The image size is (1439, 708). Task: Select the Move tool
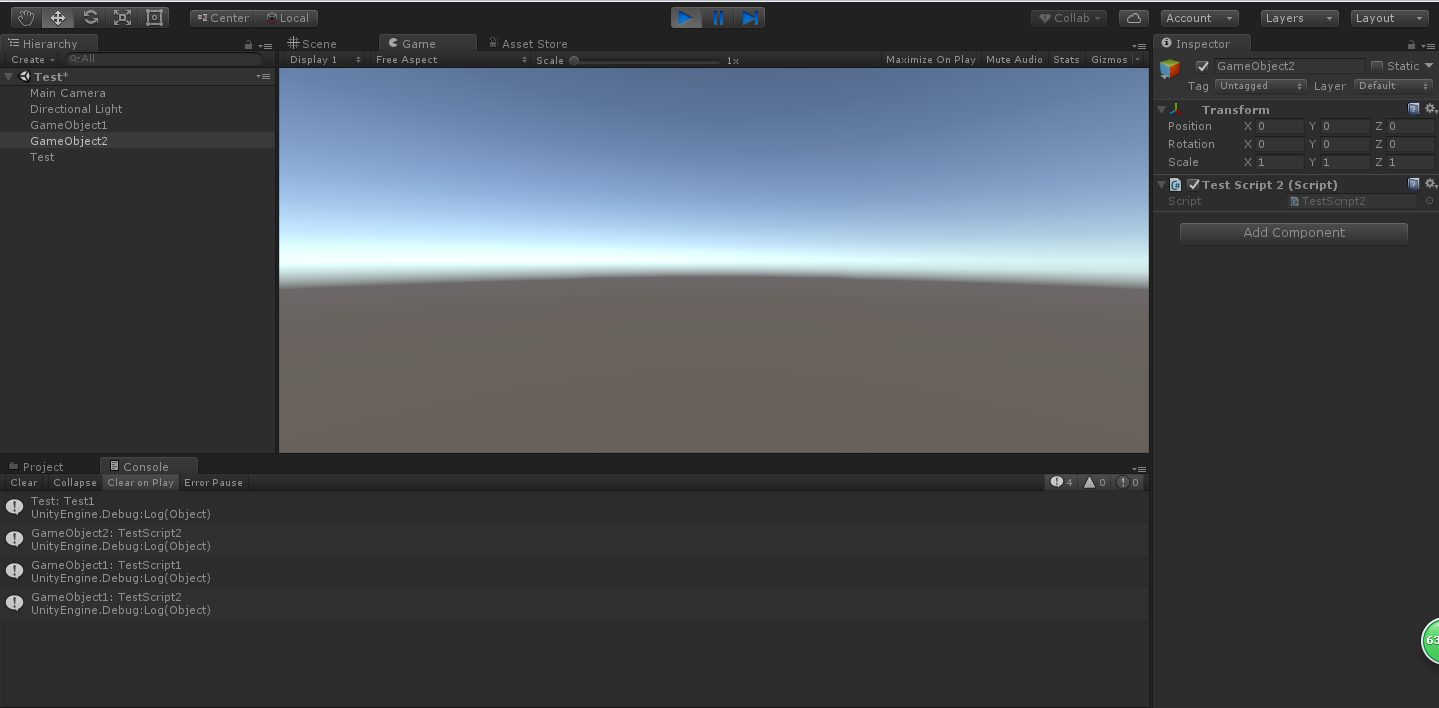point(57,17)
